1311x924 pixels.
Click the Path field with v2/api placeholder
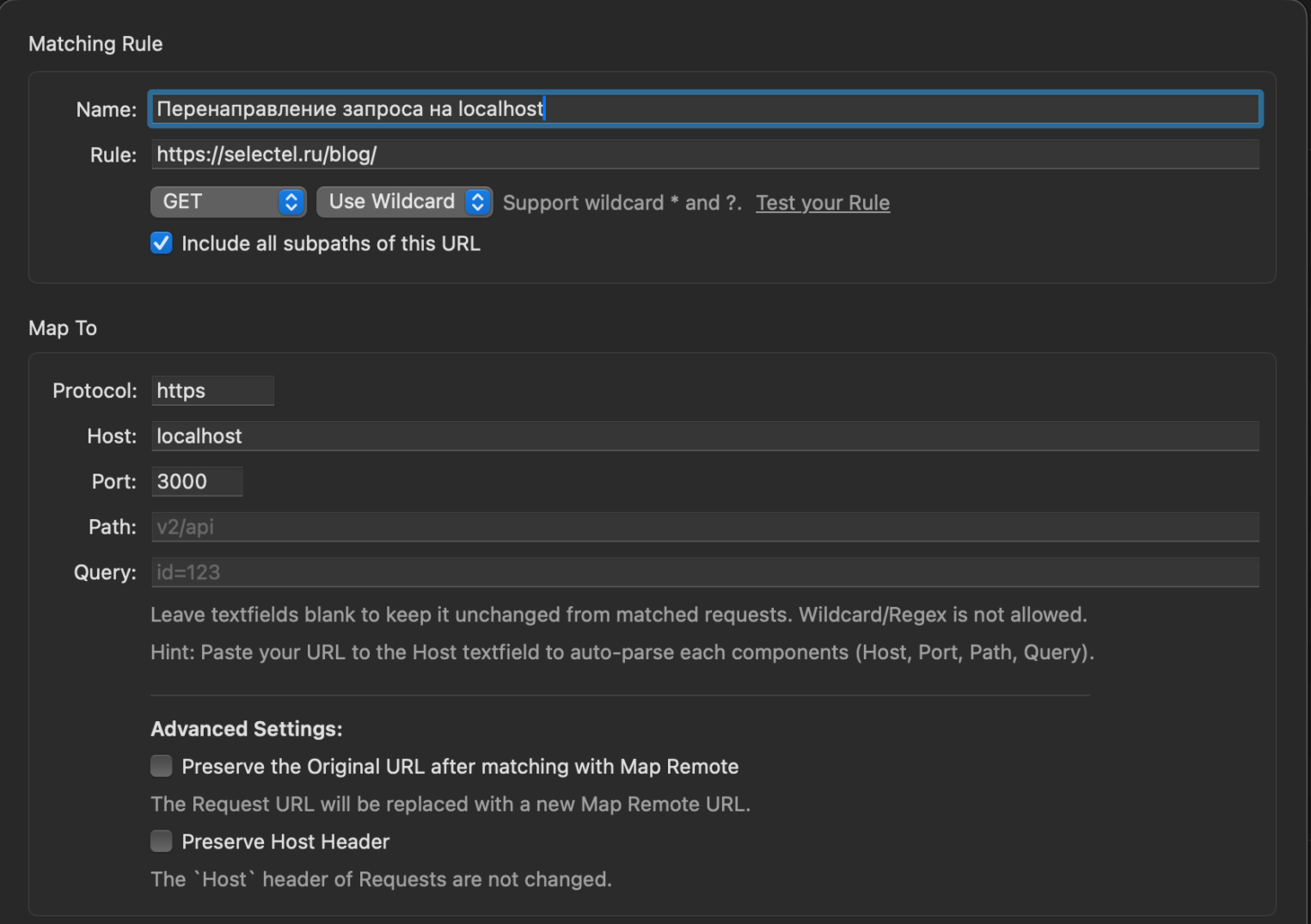[705, 527]
